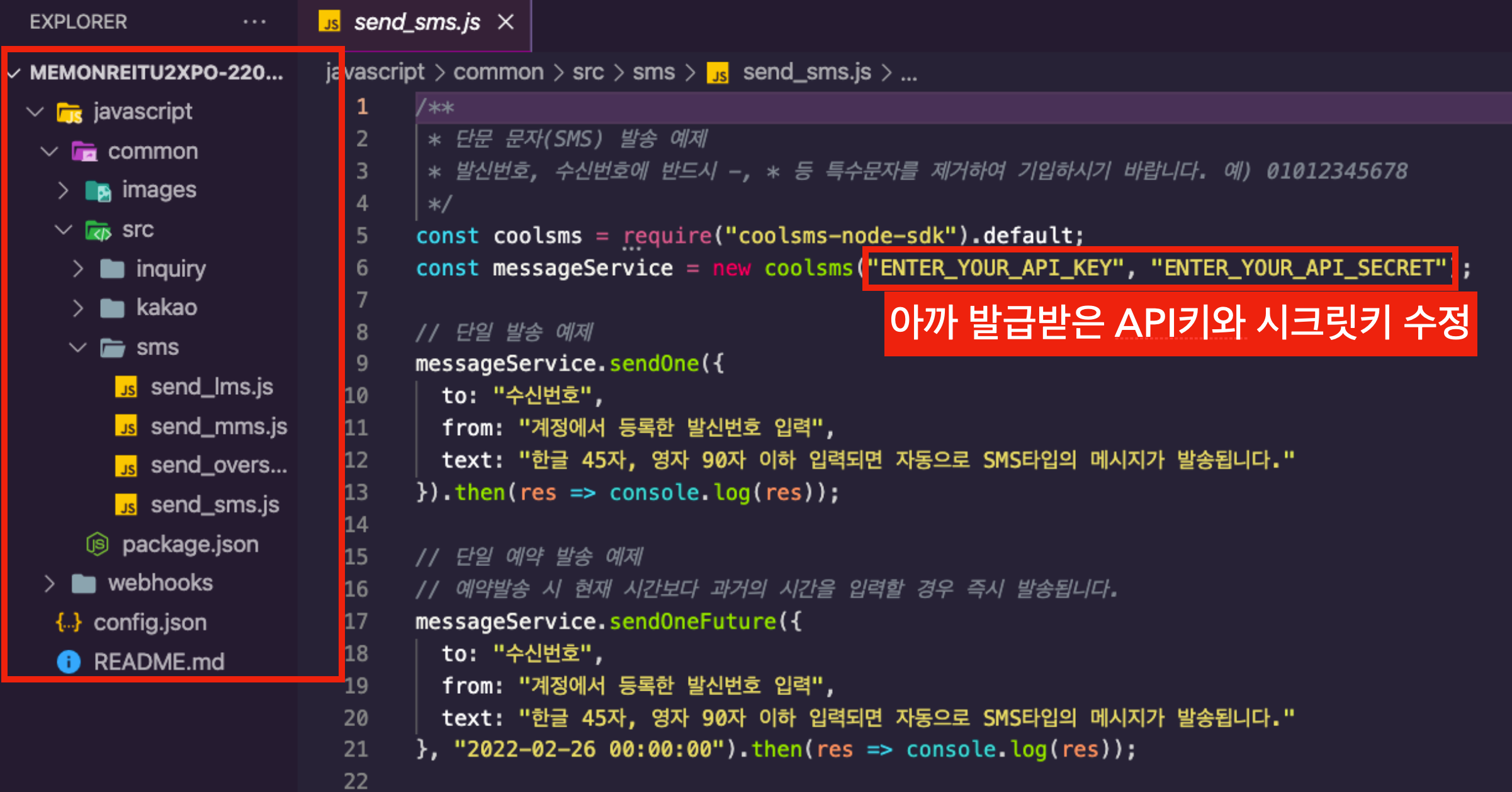
Task: Switch to the send_sms.js editor tab
Action: pyautogui.click(x=417, y=22)
